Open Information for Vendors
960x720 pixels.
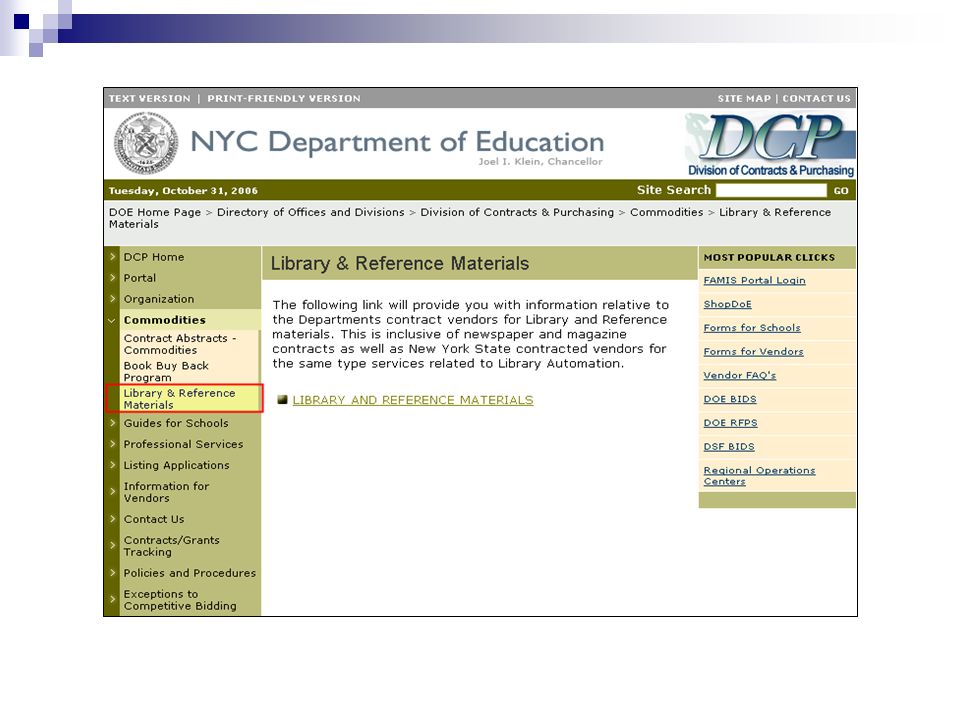pos(166,492)
